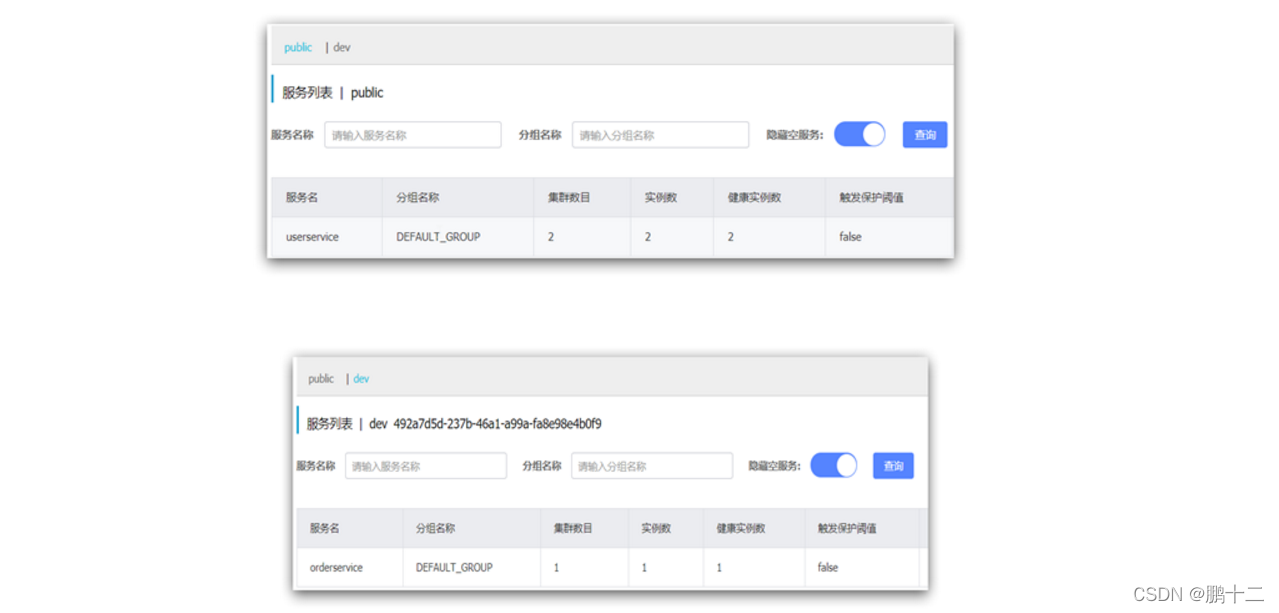This screenshot has width=1279, height=613.
Task: Select the public tab in the upper panel
Action: [x=298, y=47]
